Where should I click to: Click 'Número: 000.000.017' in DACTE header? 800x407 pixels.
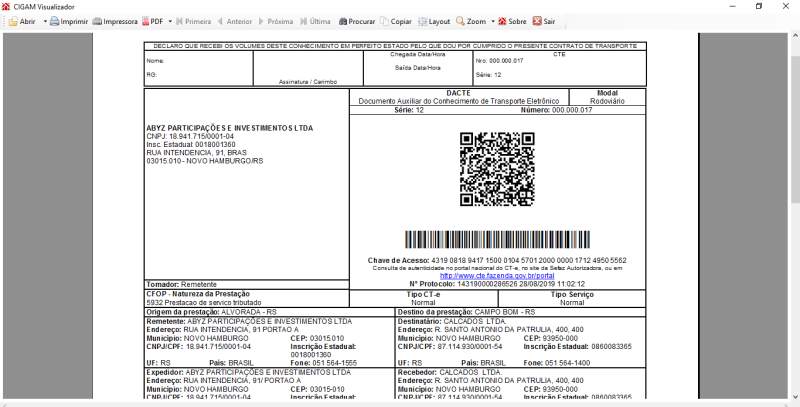(x=557, y=110)
